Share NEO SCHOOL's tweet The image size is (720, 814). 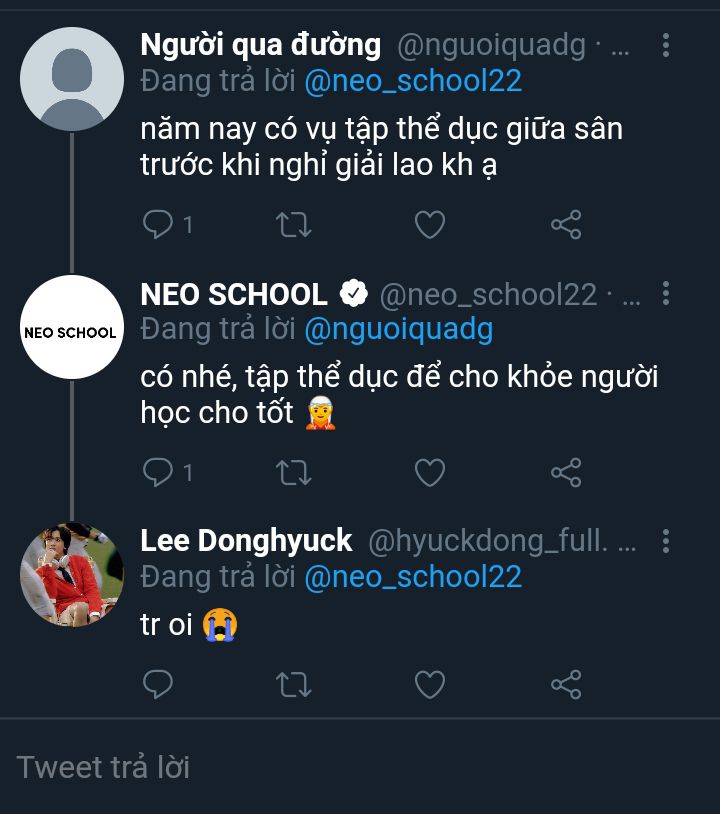coord(566,472)
